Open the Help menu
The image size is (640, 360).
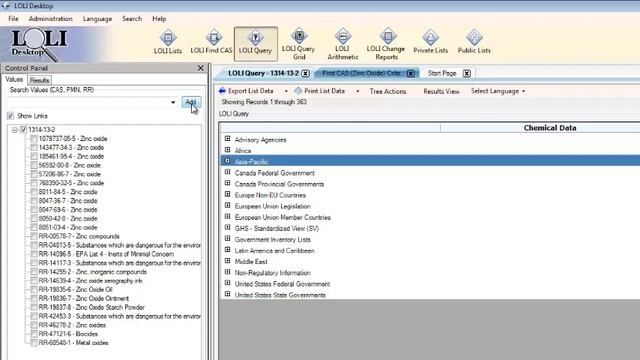tap(159, 19)
